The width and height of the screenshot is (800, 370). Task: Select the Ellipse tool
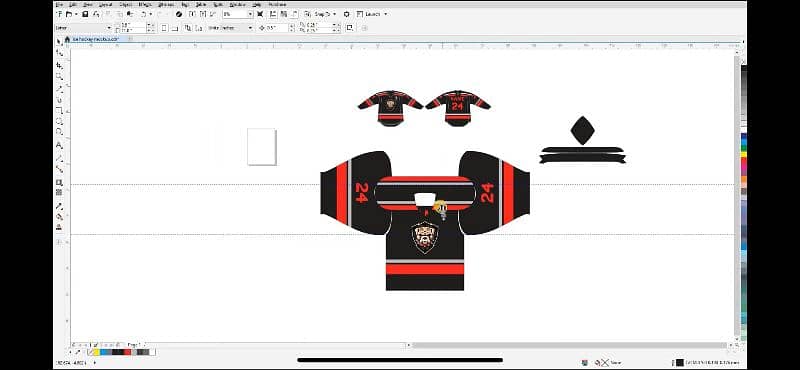[59, 121]
